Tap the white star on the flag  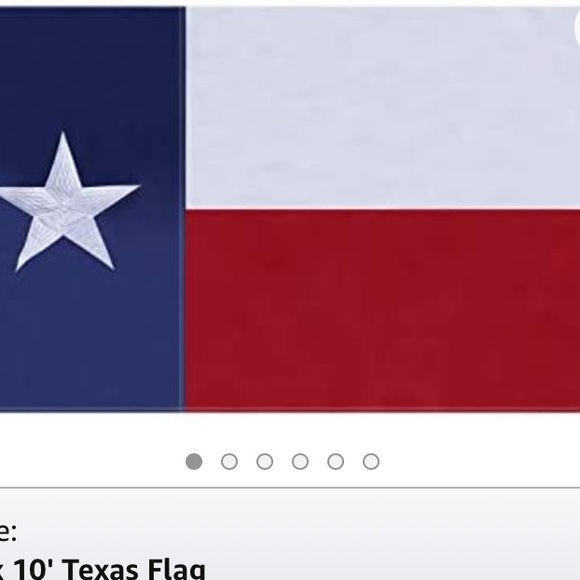(67, 207)
